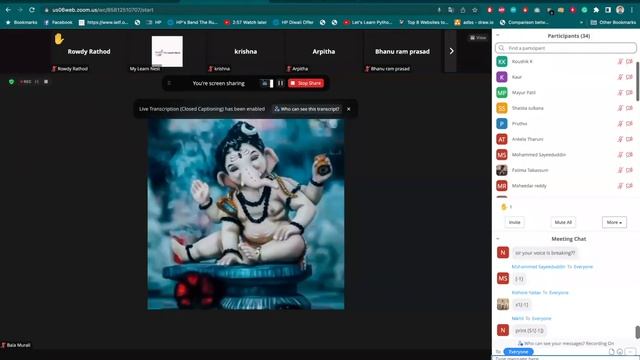640x360 pixels.
Task: Click Pruthvi's blue P avatar
Action: [x=502, y=124]
